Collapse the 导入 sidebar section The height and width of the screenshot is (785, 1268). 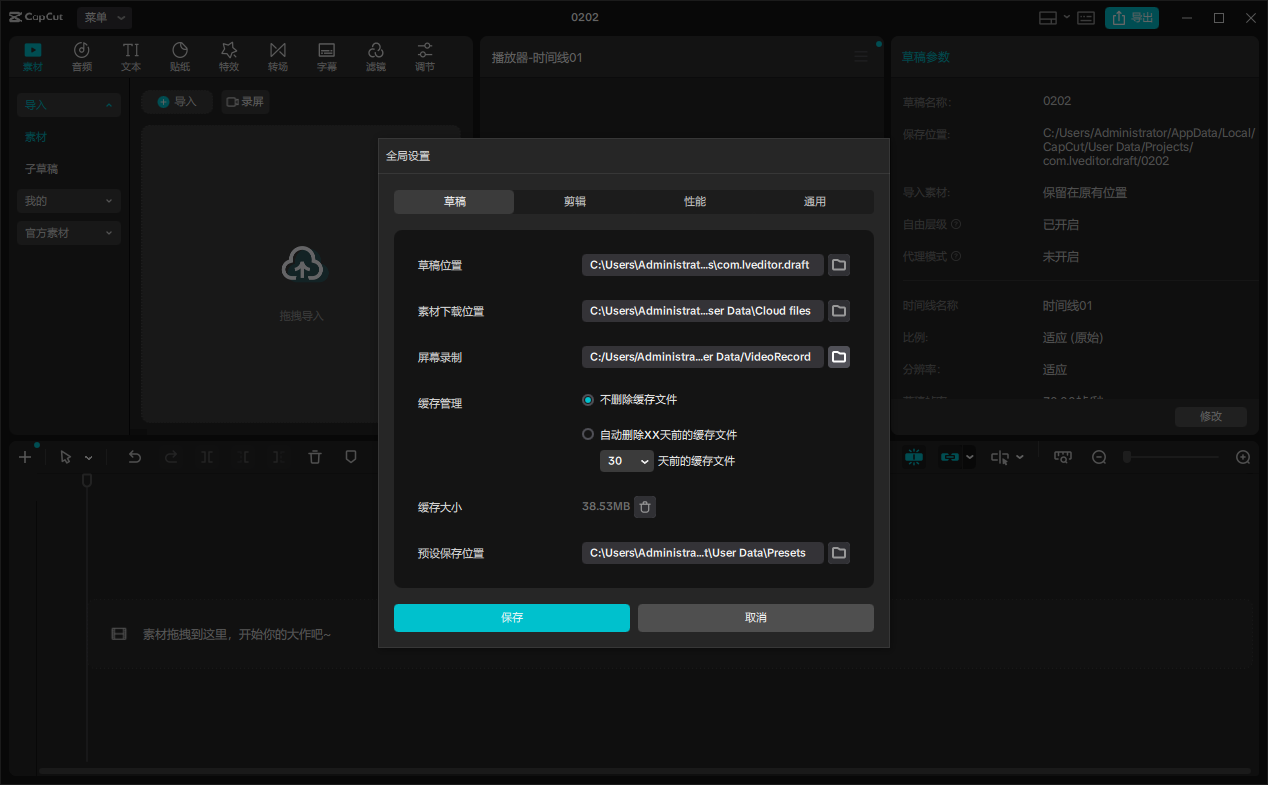pyautogui.click(x=69, y=105)
